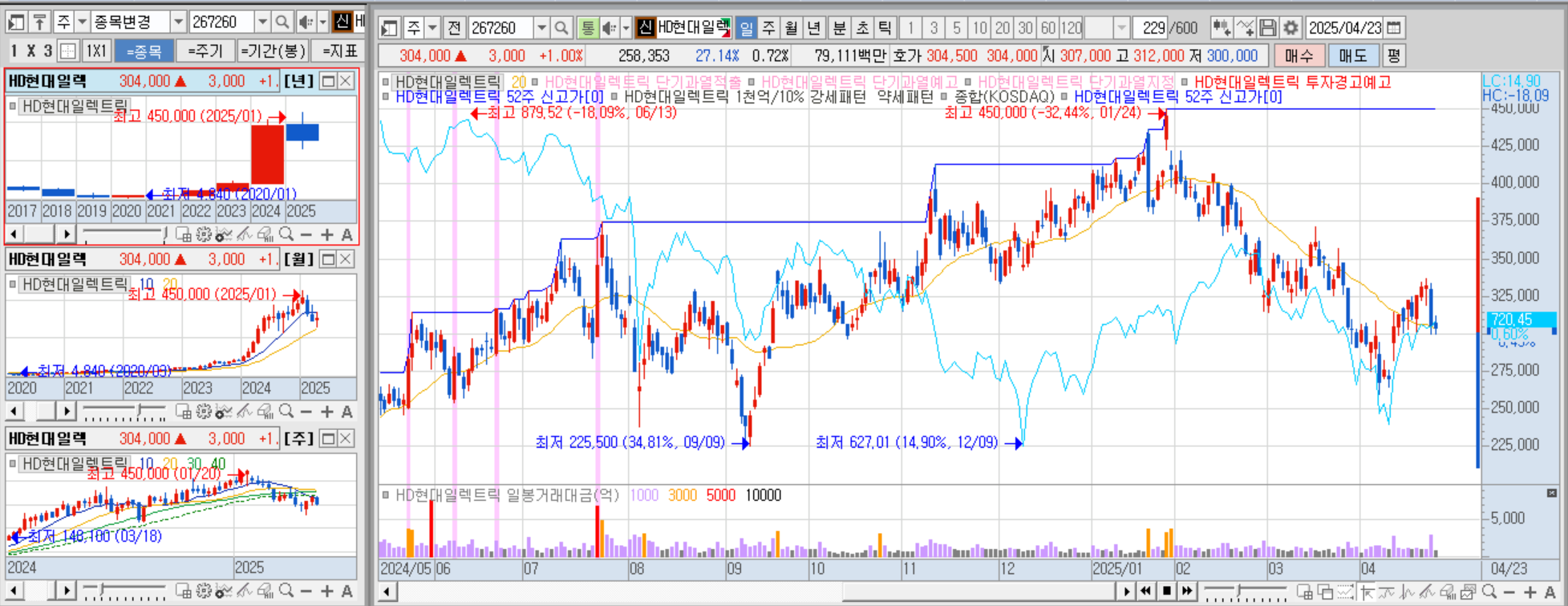Click the plus icon in the yearly chart bottom bar

(x=327, y=234)
